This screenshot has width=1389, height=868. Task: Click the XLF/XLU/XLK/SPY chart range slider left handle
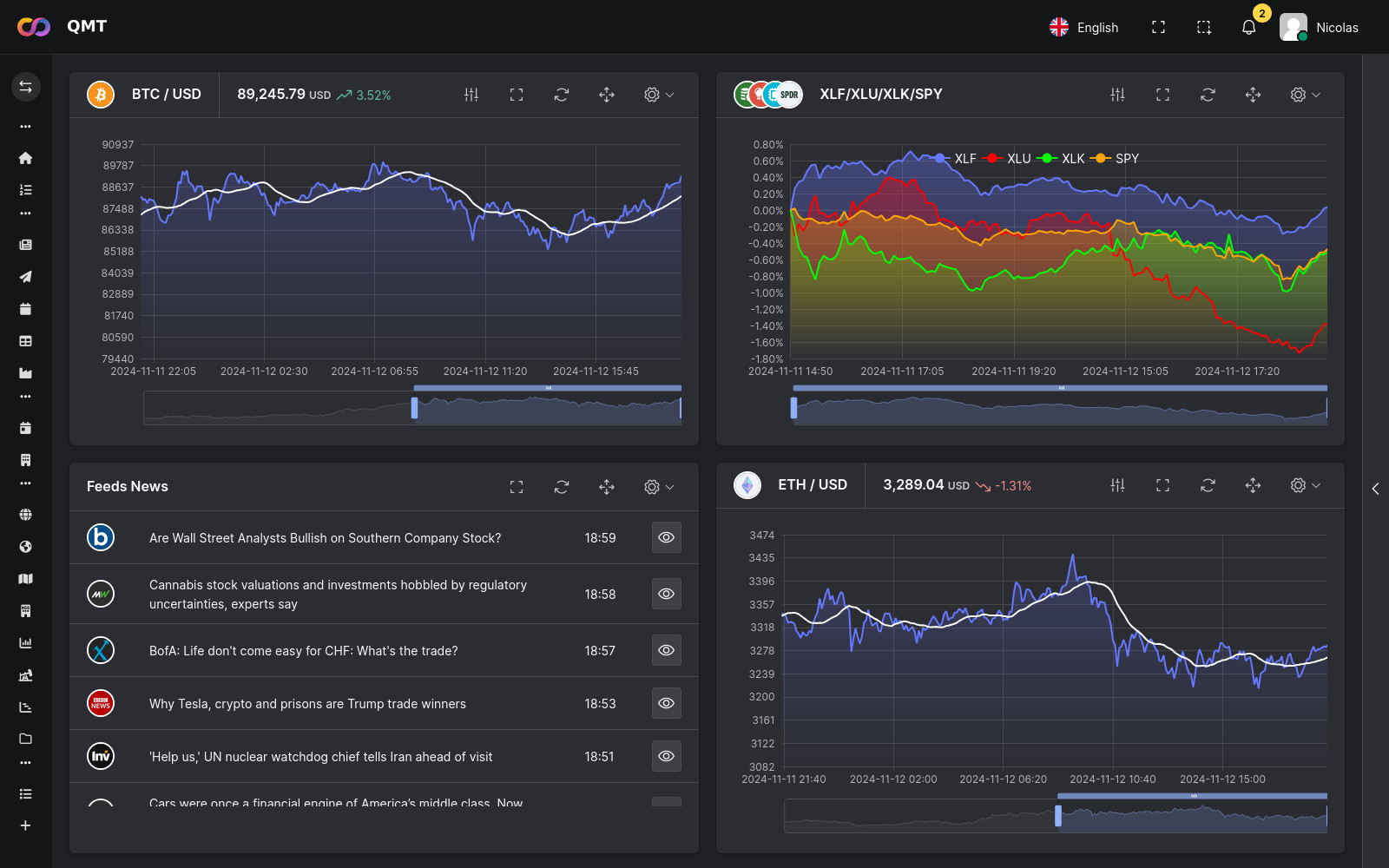793,408
